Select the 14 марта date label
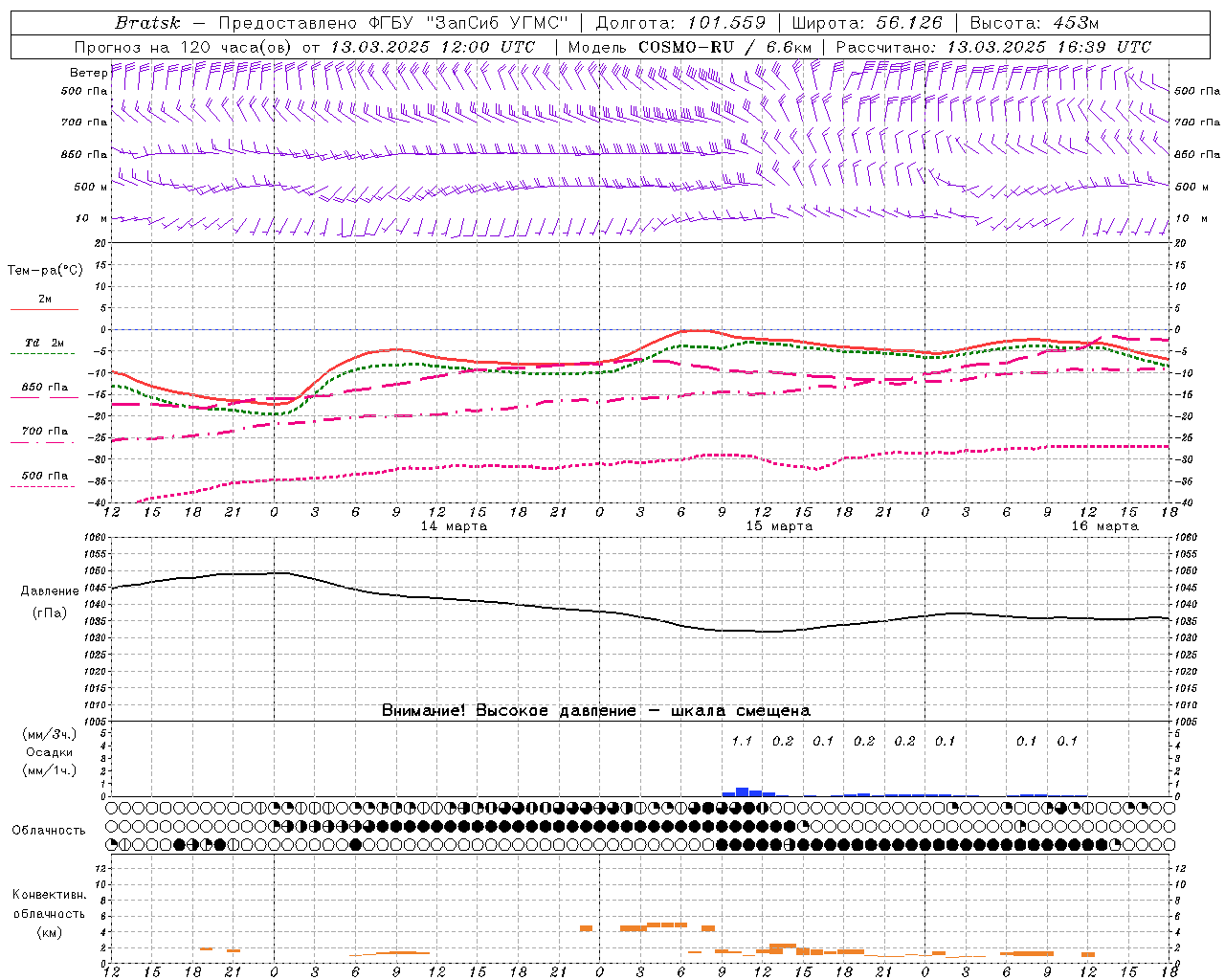The height and width of the screenshot is (980, 1225). 454,526
